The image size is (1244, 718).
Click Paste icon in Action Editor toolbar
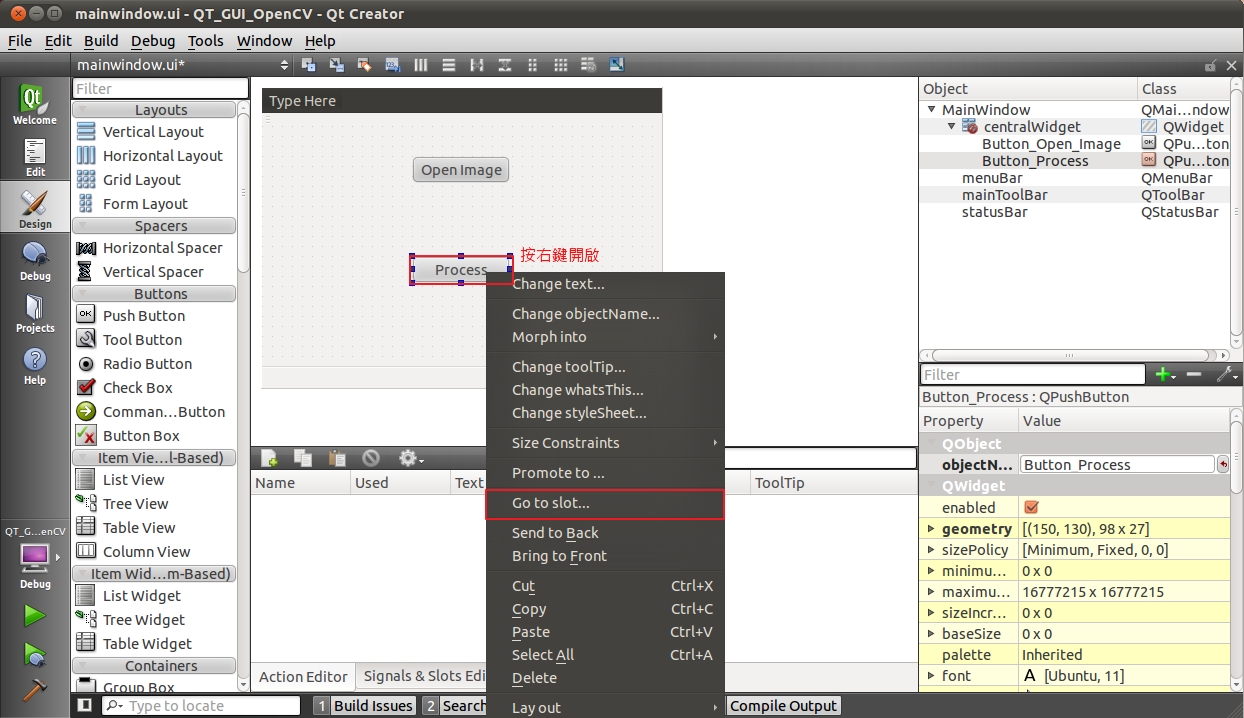point(337,458)
